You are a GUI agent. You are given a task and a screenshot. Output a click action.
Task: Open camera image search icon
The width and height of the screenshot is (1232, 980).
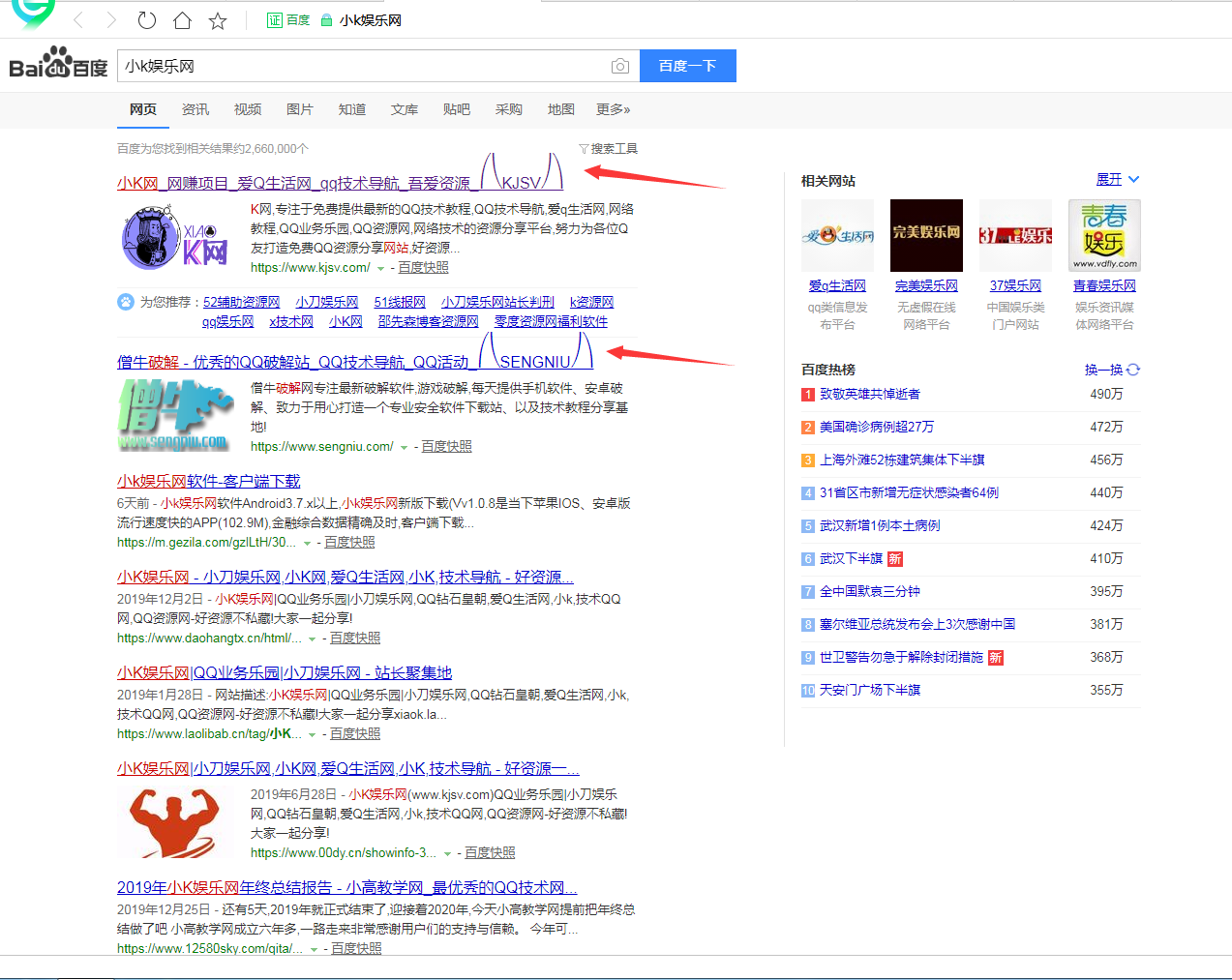click(x=620, y=66)
